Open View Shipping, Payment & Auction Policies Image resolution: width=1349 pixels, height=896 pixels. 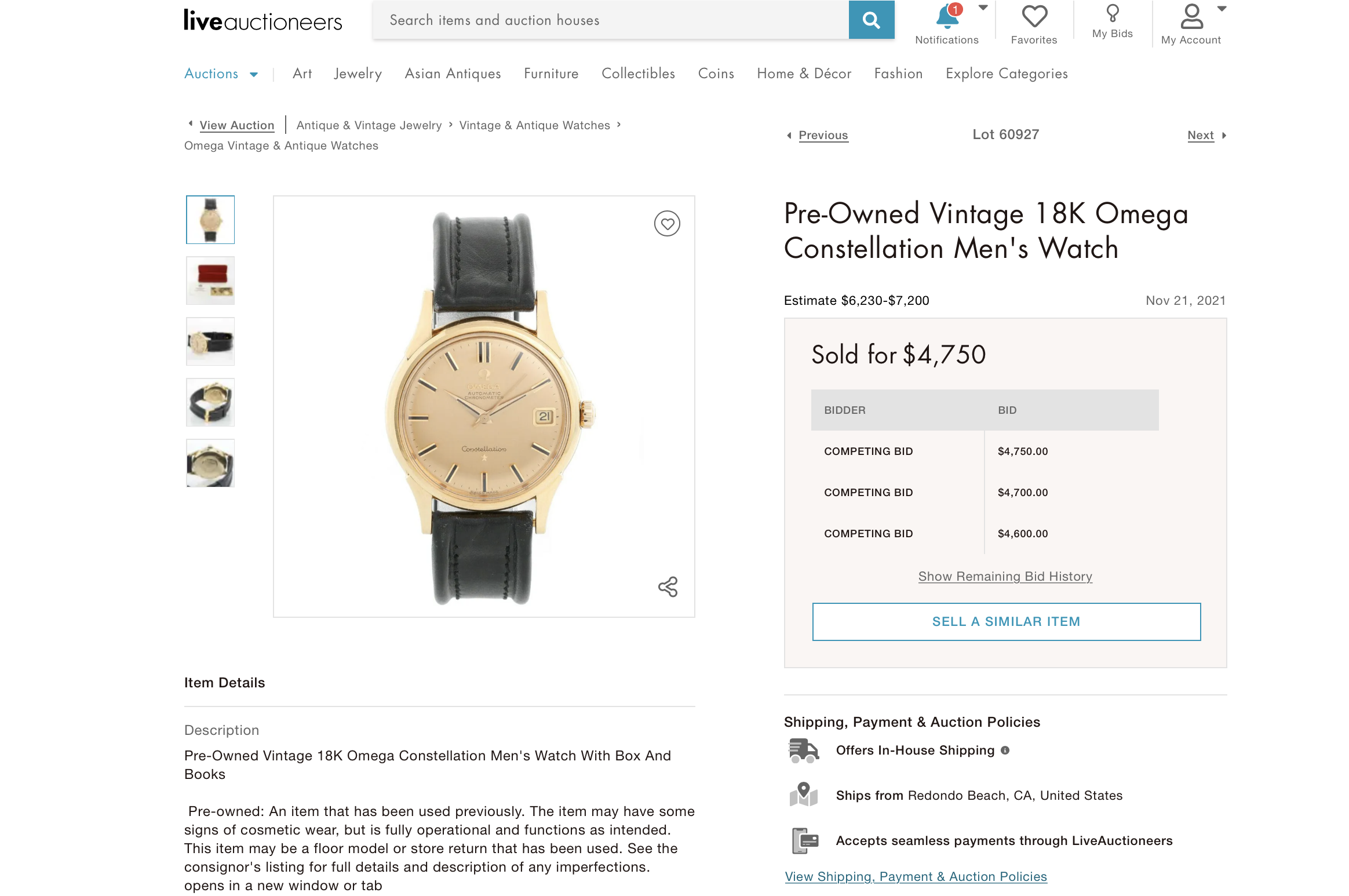(x=916, y=877)
